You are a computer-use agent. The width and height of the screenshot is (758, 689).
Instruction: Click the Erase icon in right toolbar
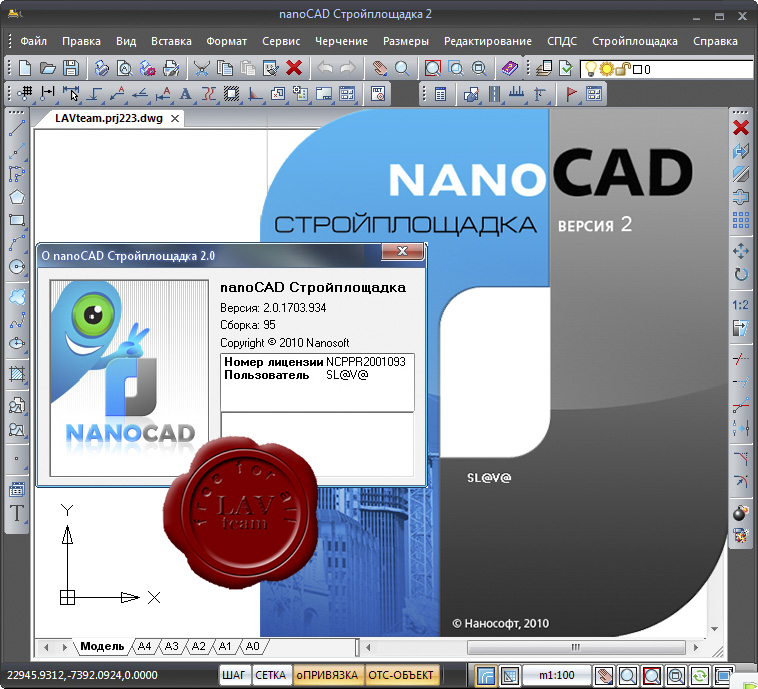tap(740, 128)
